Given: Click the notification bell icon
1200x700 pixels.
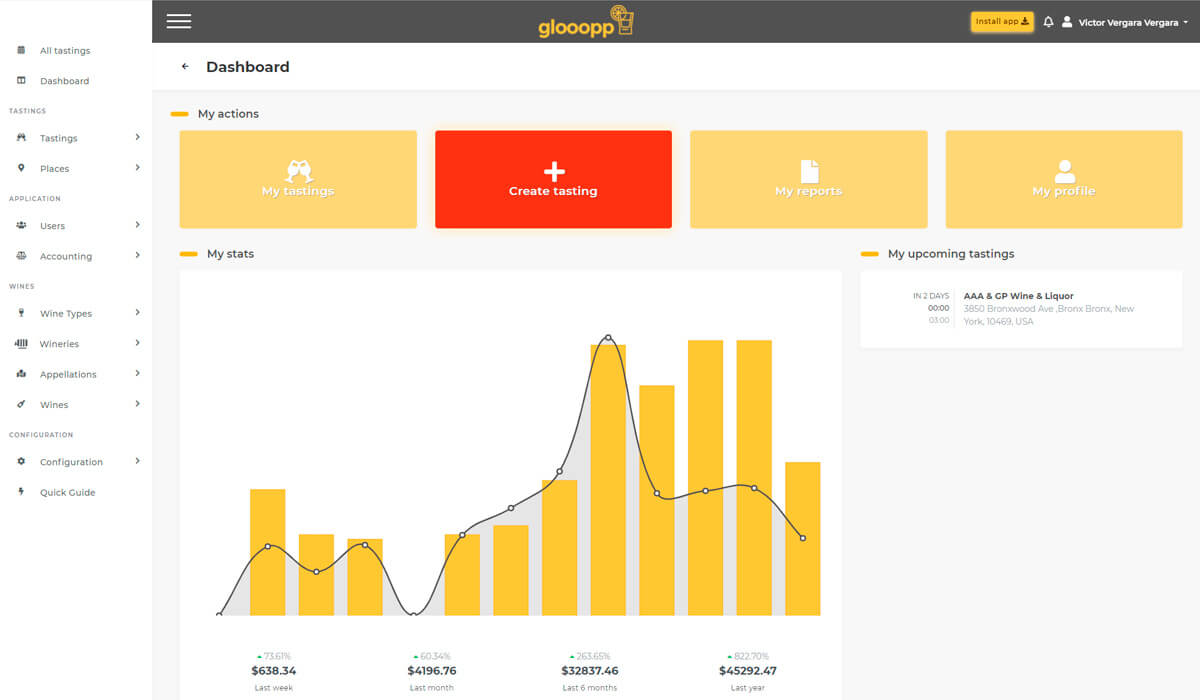Looking at the screenshot, I should pyautogui.click(x=1048, y=22).
